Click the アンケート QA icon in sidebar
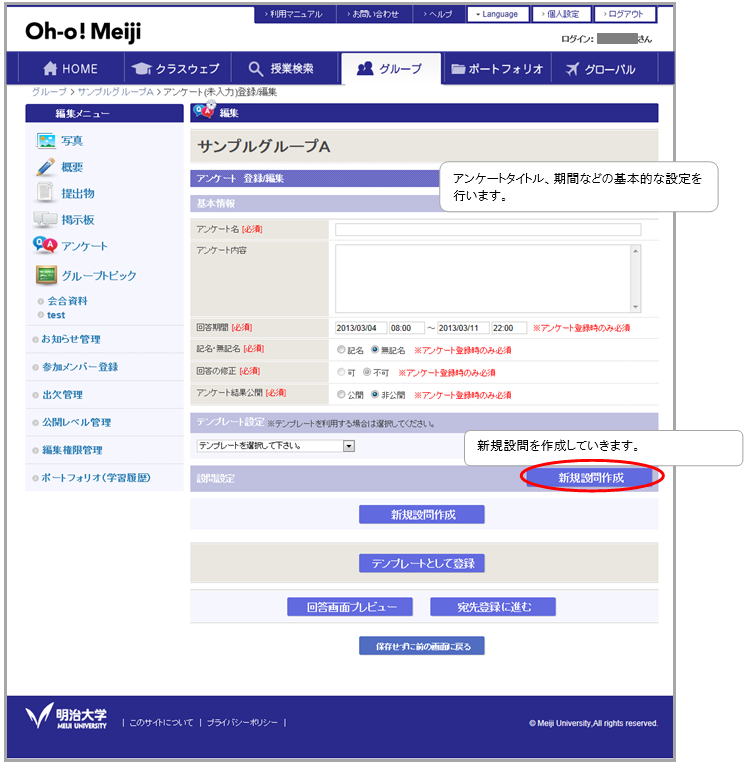This screenshot has width=747, height=767. pos(45,245)
